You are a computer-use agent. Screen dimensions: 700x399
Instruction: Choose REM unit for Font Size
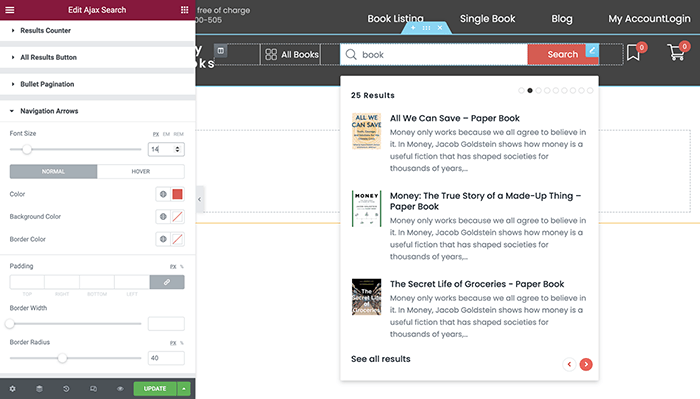click(179, 134)
